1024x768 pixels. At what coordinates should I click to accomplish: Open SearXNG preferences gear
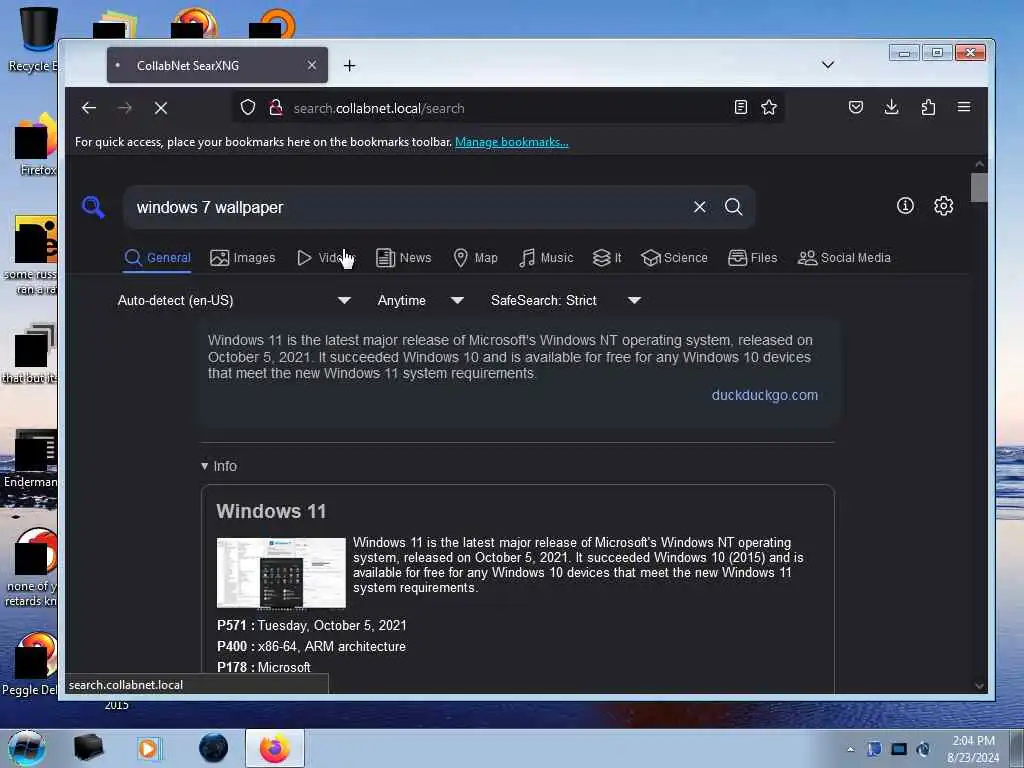point(943,206)
